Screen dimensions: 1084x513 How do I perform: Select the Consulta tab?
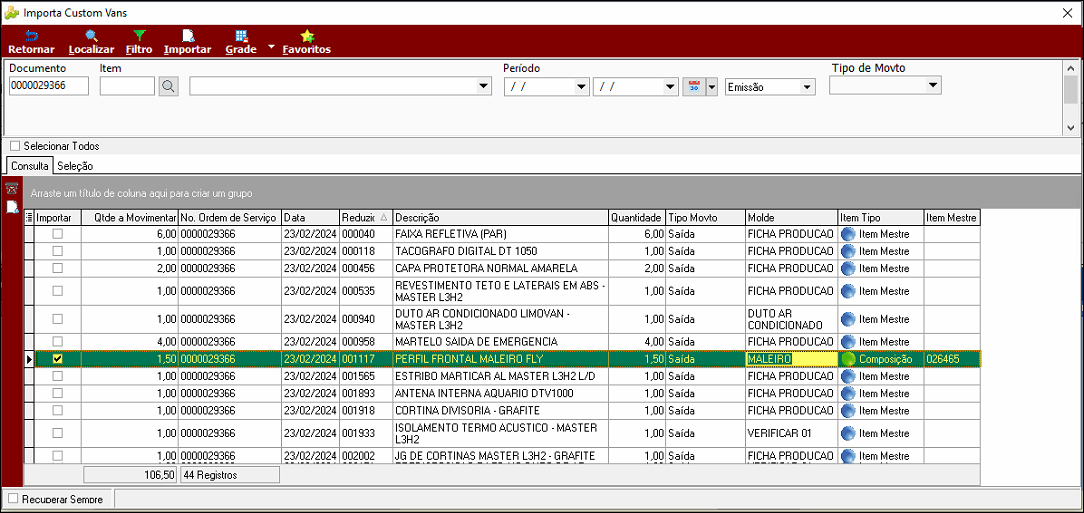click(x=30, y=166)
